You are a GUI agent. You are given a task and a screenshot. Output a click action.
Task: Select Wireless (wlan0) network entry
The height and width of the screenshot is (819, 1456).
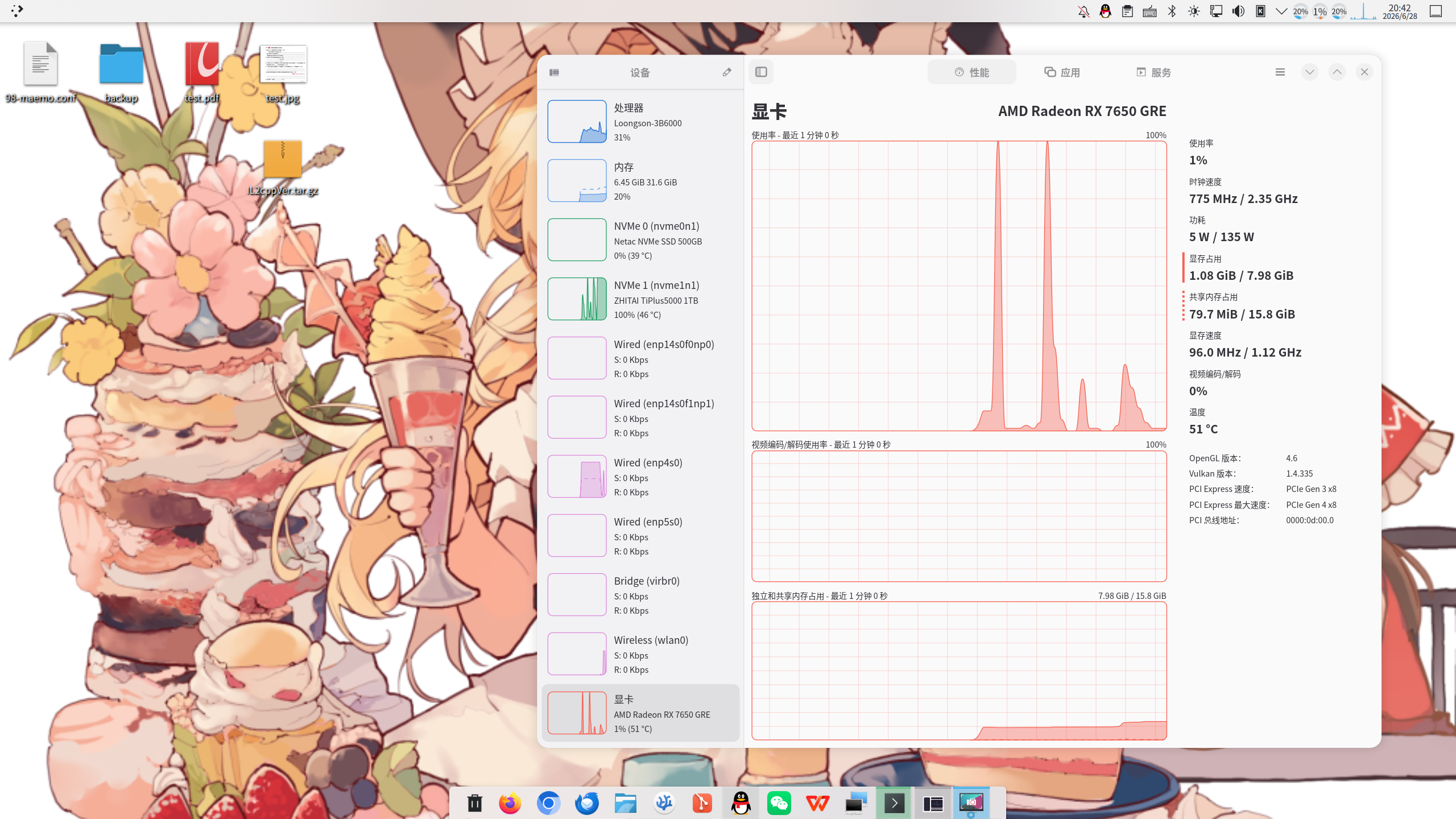click(640, 654)
